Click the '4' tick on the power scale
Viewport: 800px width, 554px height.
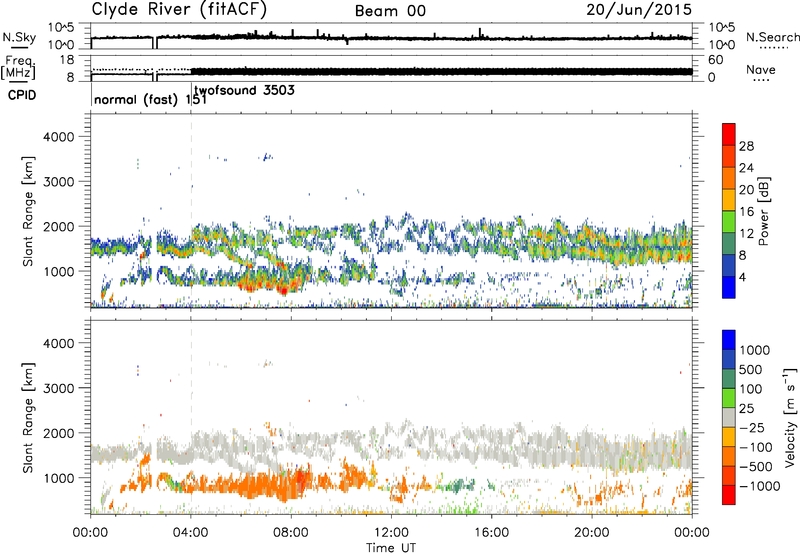coord(742,277)
